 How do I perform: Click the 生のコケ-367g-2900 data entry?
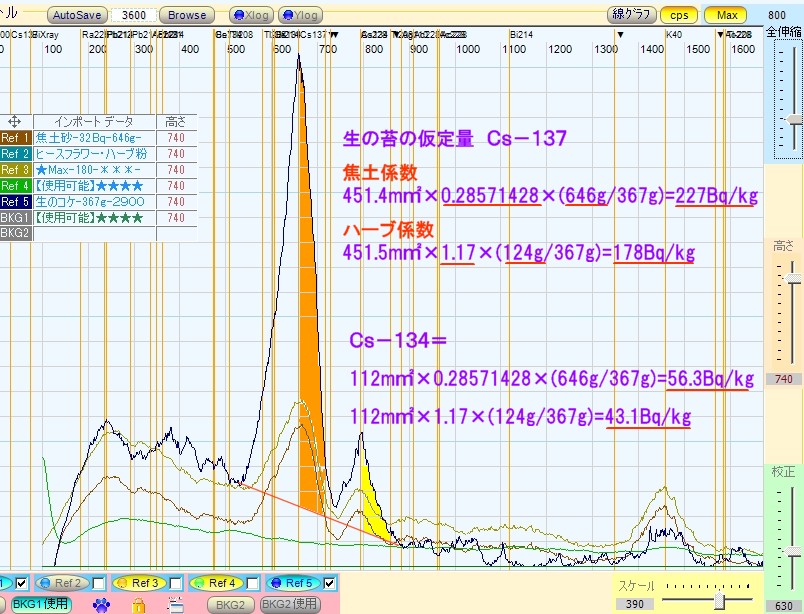tap(94, 202)
